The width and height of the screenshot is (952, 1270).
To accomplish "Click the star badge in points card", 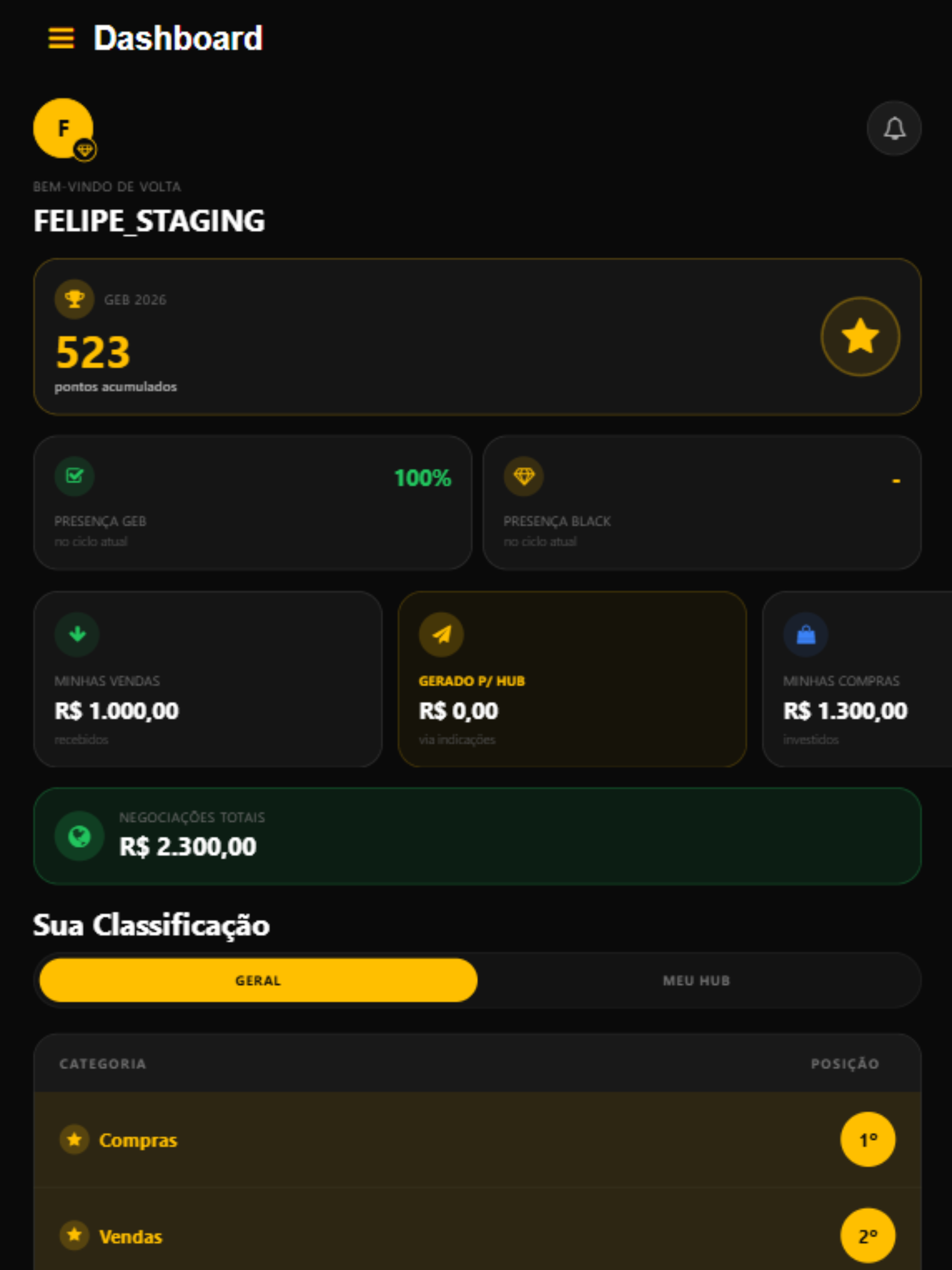I will pyautogui.click(x=860, y=336).
